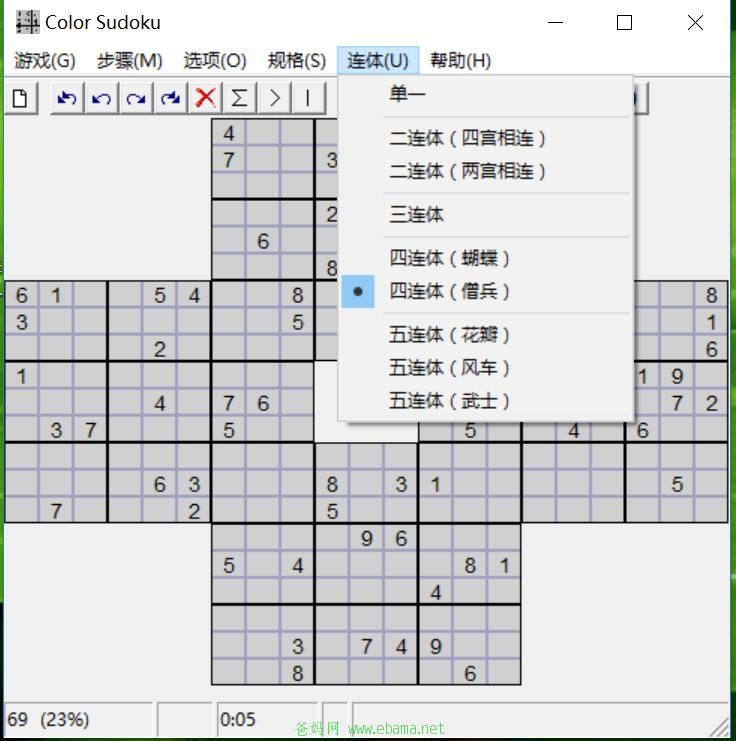The image size is (736, 741).
Task: Choose 五连体（花瓣） petal layout
Action: (x=486, y=335)
